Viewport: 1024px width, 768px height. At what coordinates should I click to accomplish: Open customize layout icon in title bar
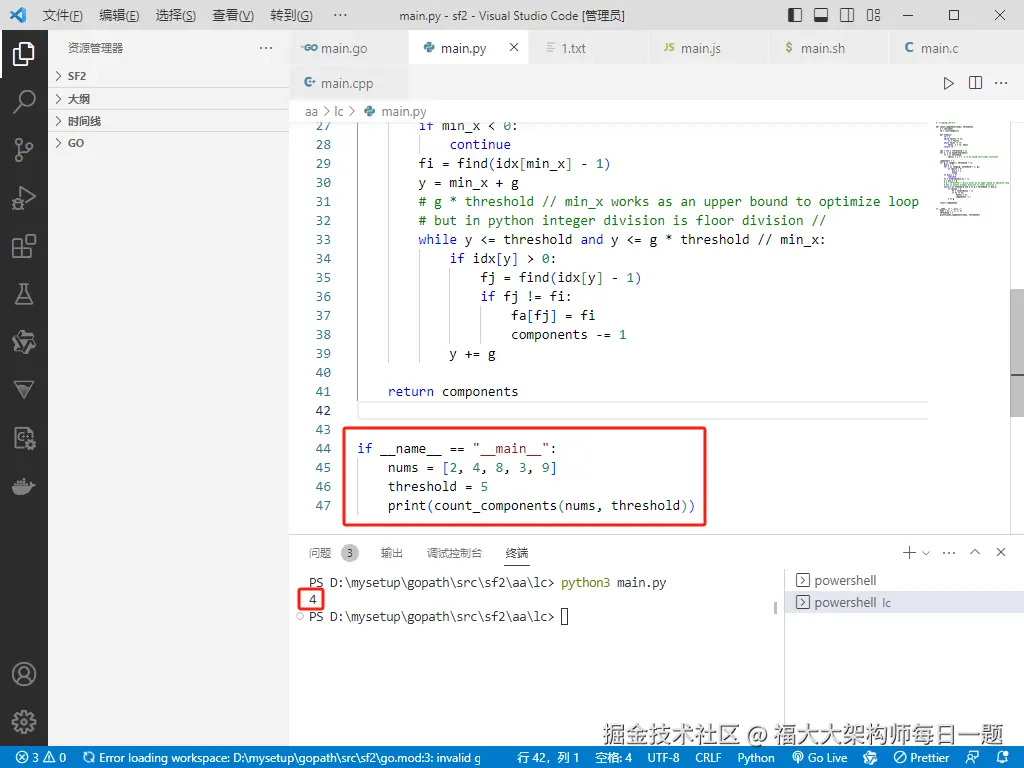point(874,15)
